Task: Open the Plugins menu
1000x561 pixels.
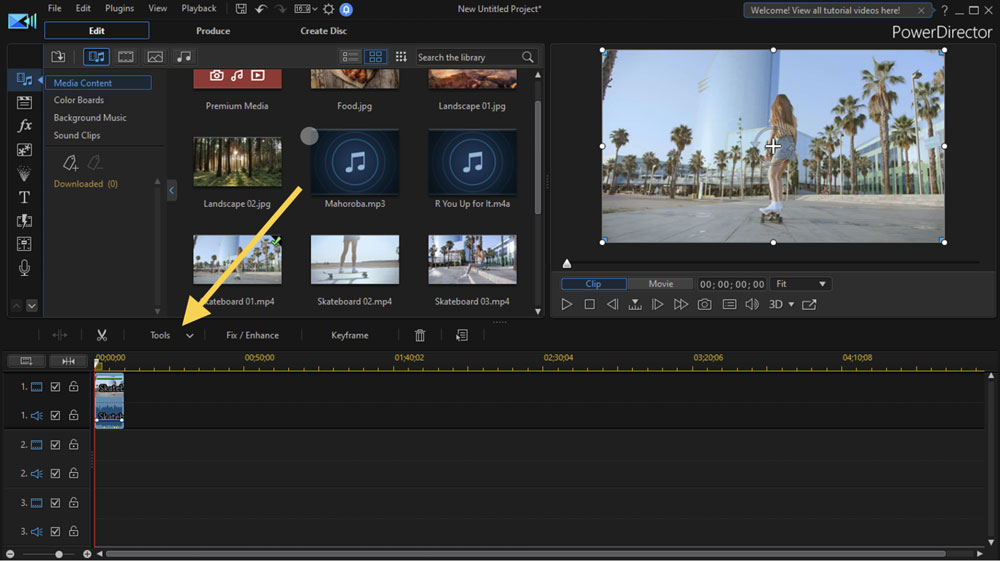Action: (x=119, y=8)
